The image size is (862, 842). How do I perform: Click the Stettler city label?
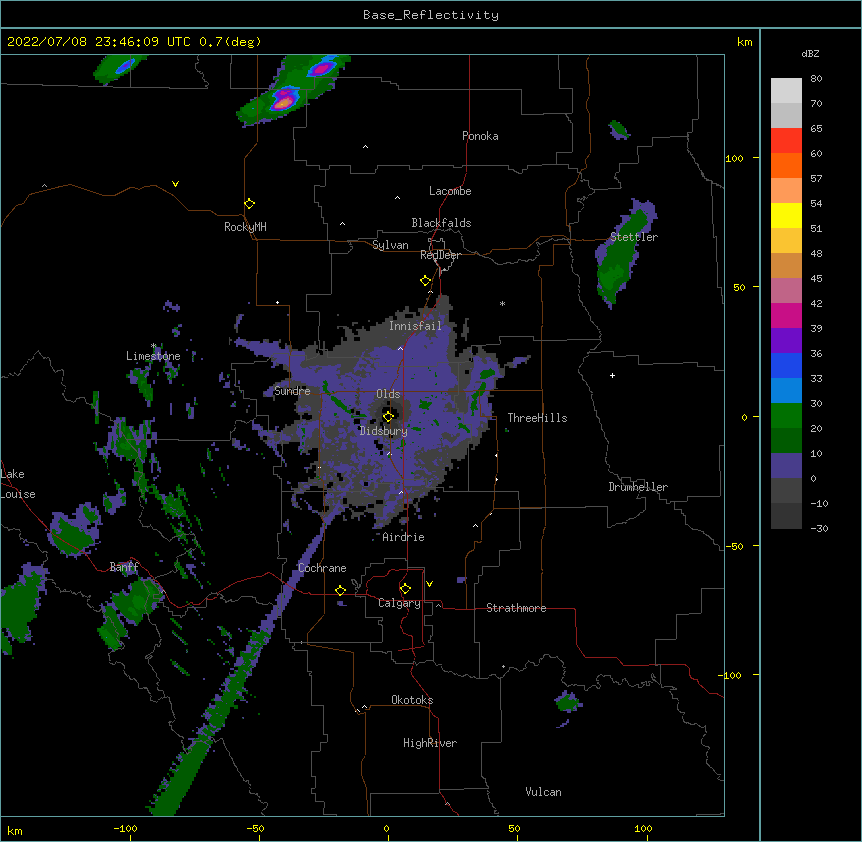coord(634,237)
